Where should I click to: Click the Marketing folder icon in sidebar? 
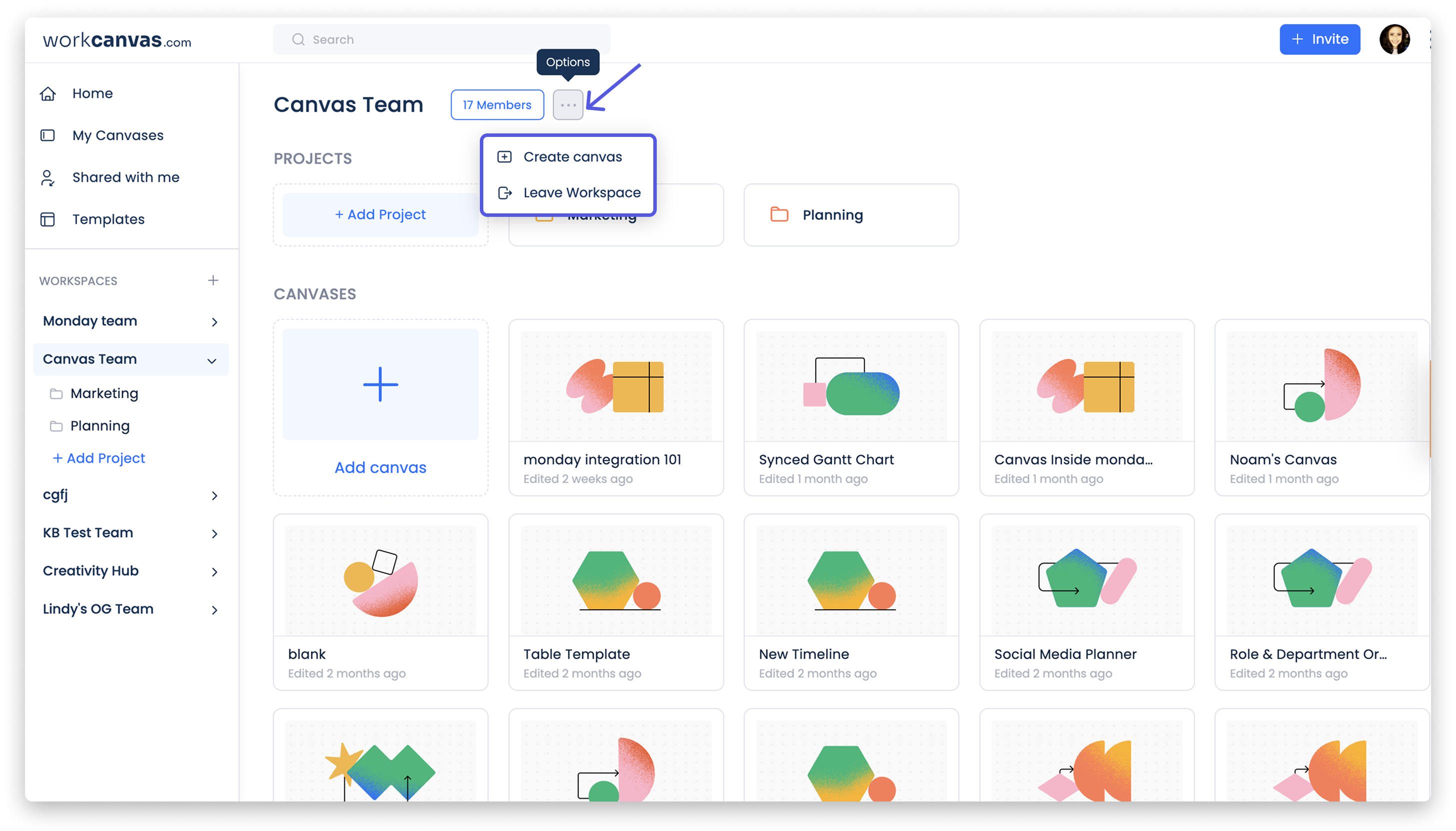point(56,394)
